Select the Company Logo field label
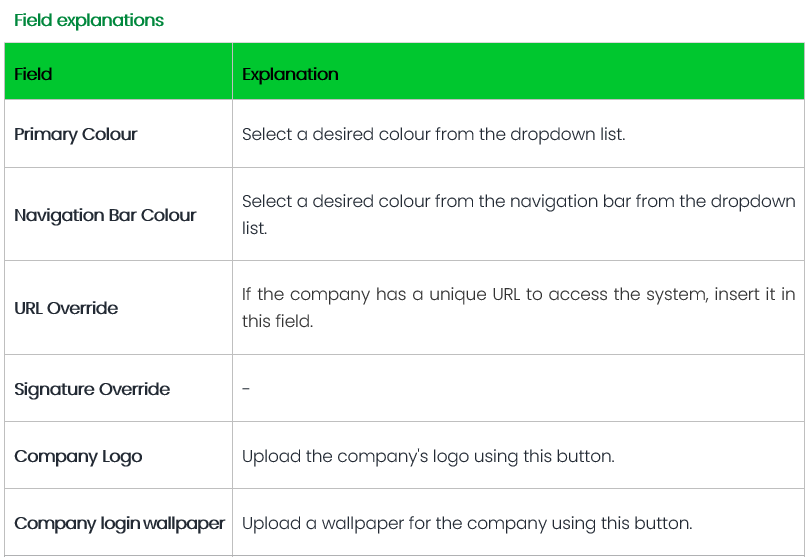The width and height of the screenshot is (811, 557). click(78, 456)
